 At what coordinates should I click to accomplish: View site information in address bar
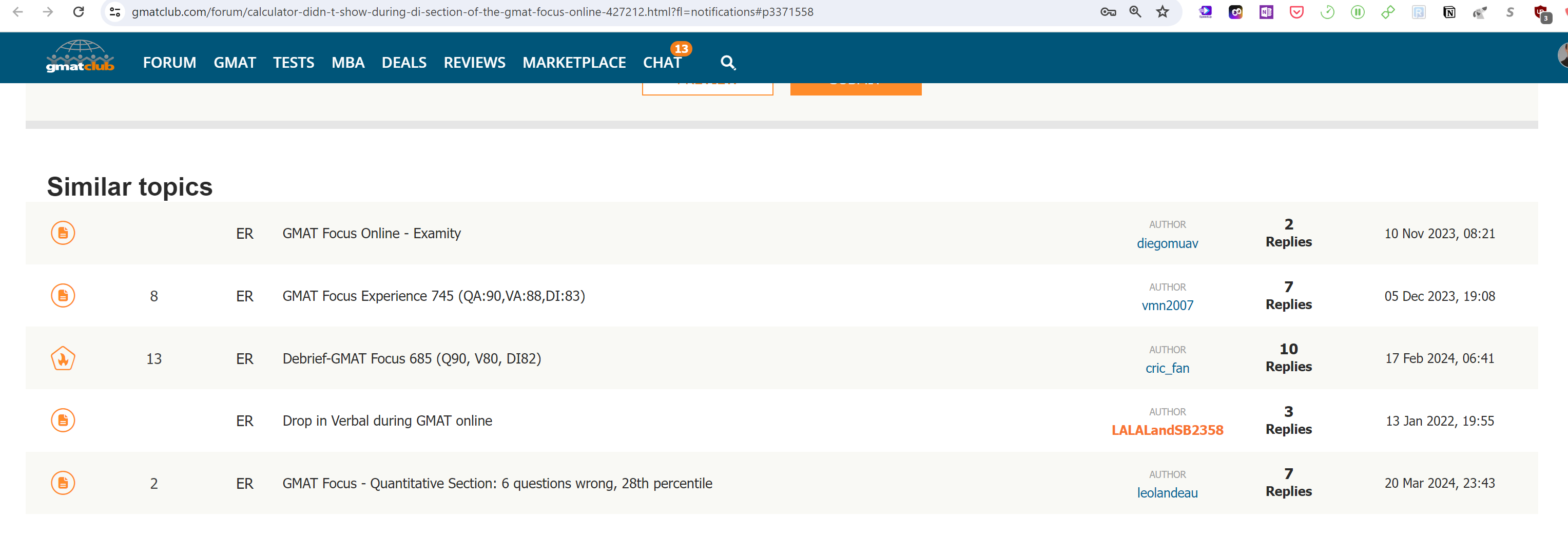pyautogui.click(x=114, y=12)
